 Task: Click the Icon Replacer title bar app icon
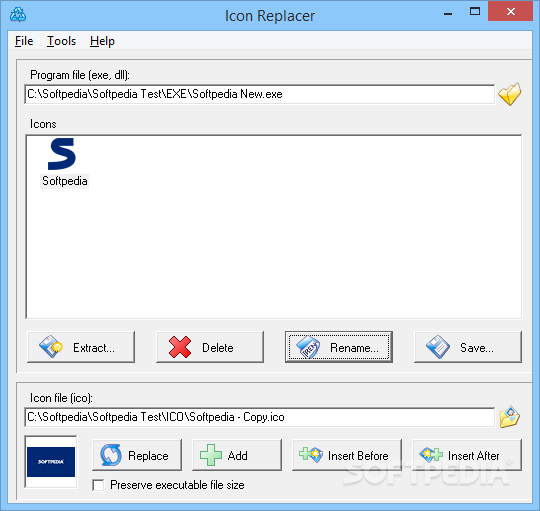18,15
